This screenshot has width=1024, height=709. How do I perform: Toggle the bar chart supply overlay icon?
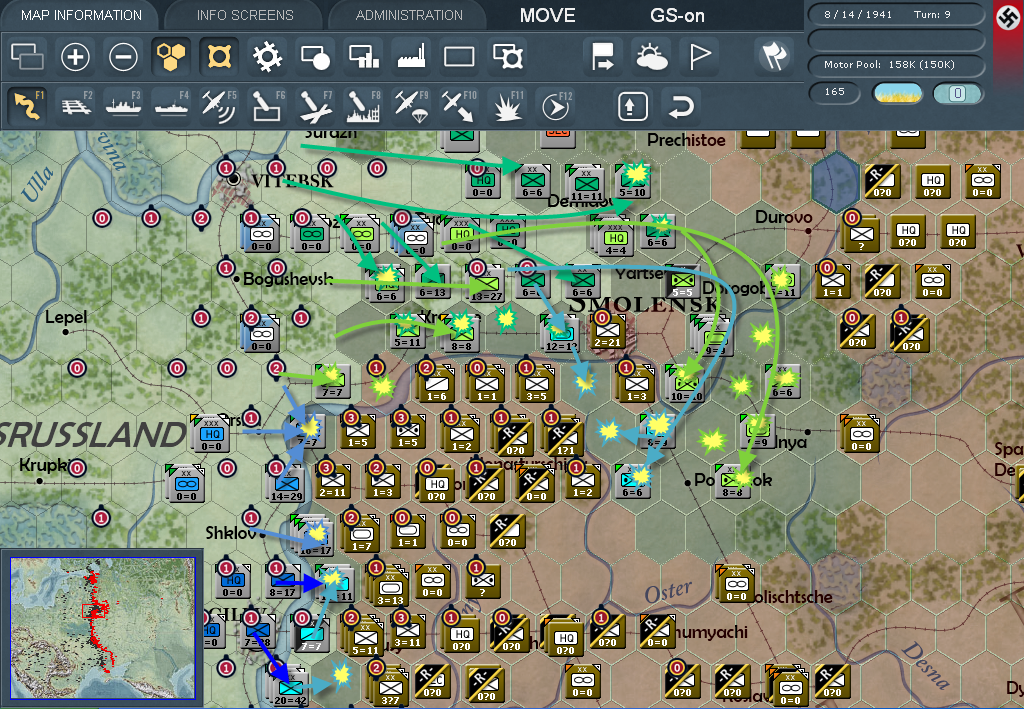click(x=364, y=57)
